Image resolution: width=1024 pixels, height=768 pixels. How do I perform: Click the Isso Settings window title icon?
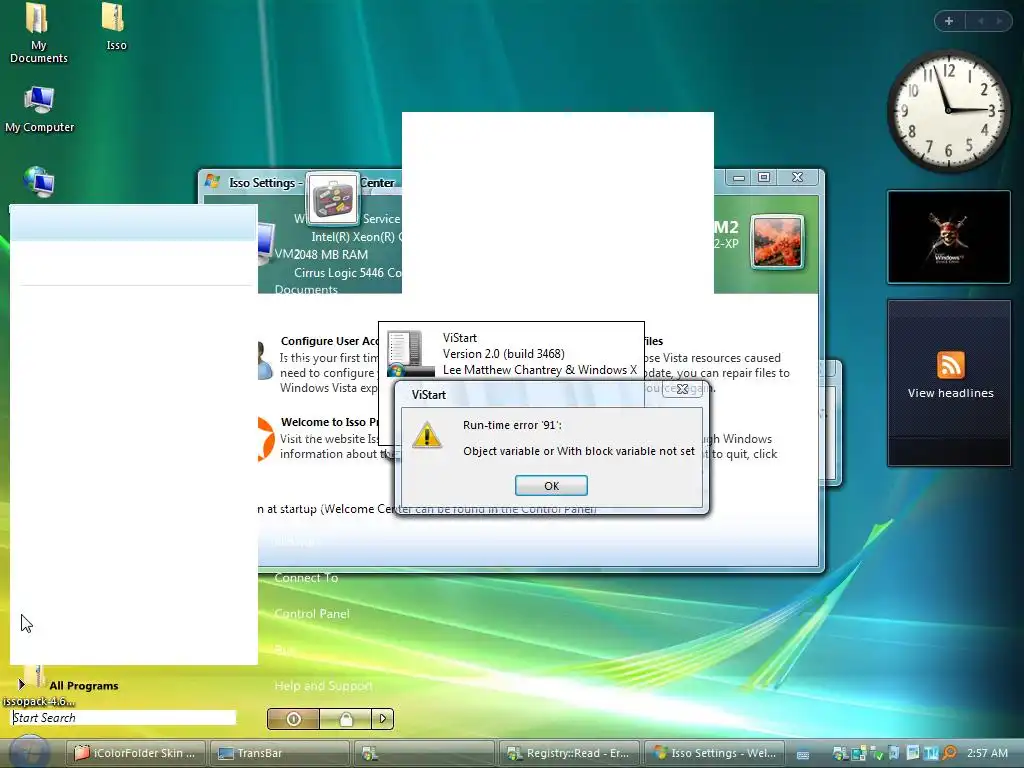pos(212,181)
